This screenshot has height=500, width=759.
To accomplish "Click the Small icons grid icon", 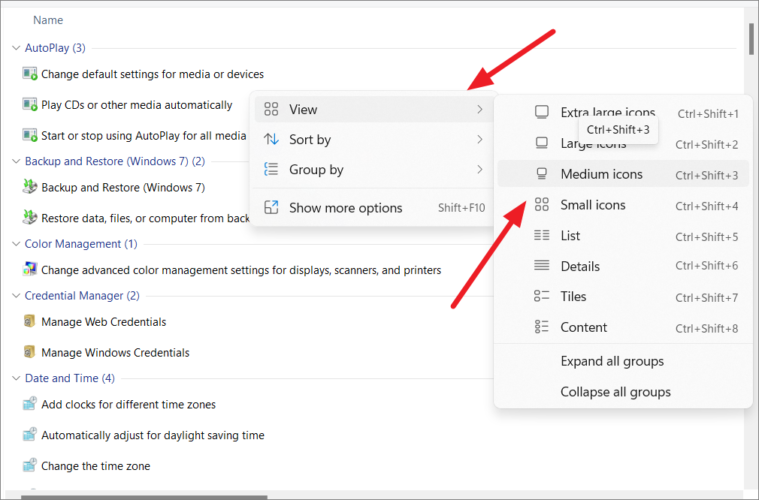I will coord(542,205).
